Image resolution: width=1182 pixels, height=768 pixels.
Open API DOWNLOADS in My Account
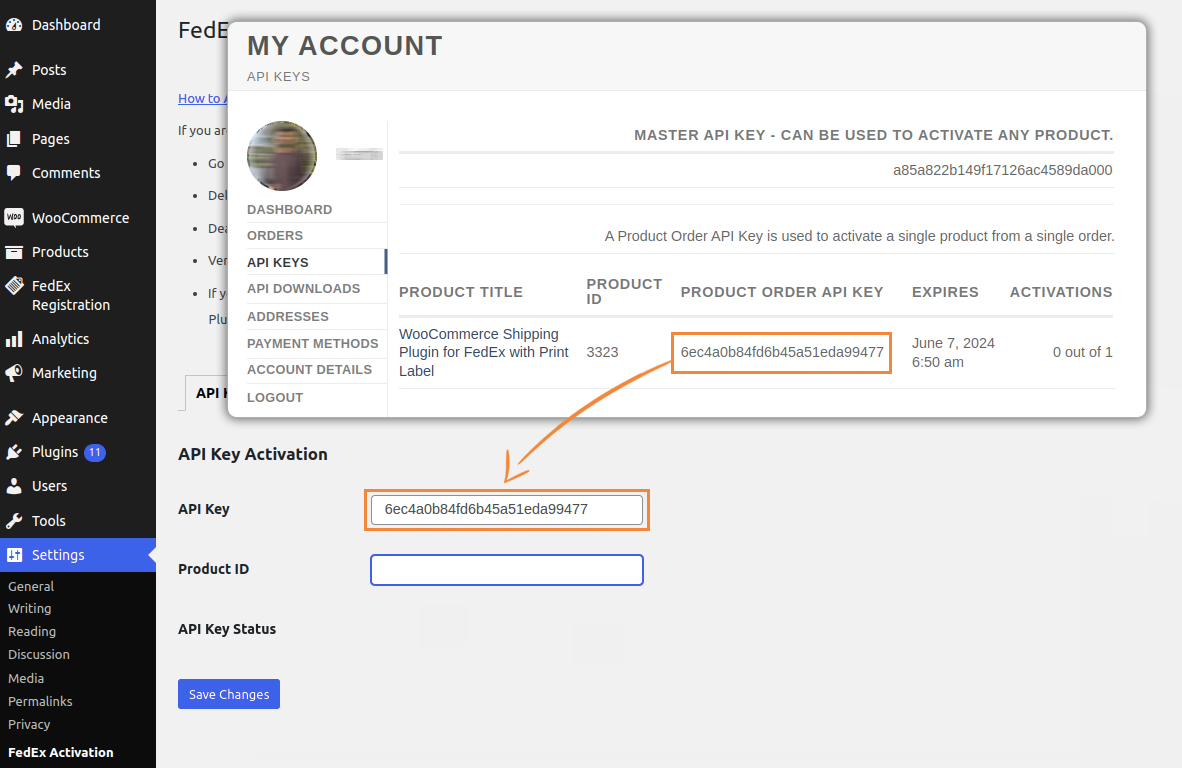304,289
